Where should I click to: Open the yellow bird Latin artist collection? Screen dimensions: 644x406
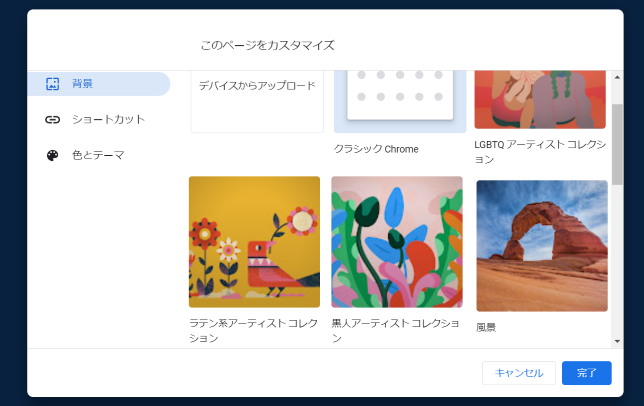254,242
